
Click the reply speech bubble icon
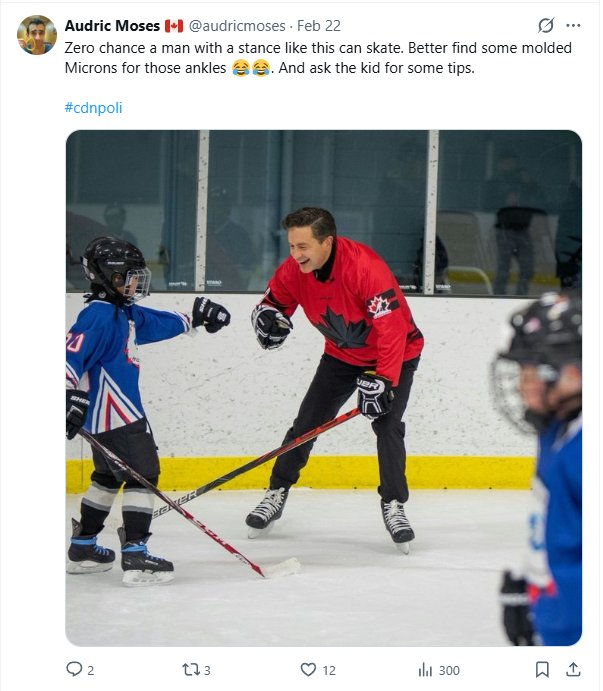click(74, 669)
